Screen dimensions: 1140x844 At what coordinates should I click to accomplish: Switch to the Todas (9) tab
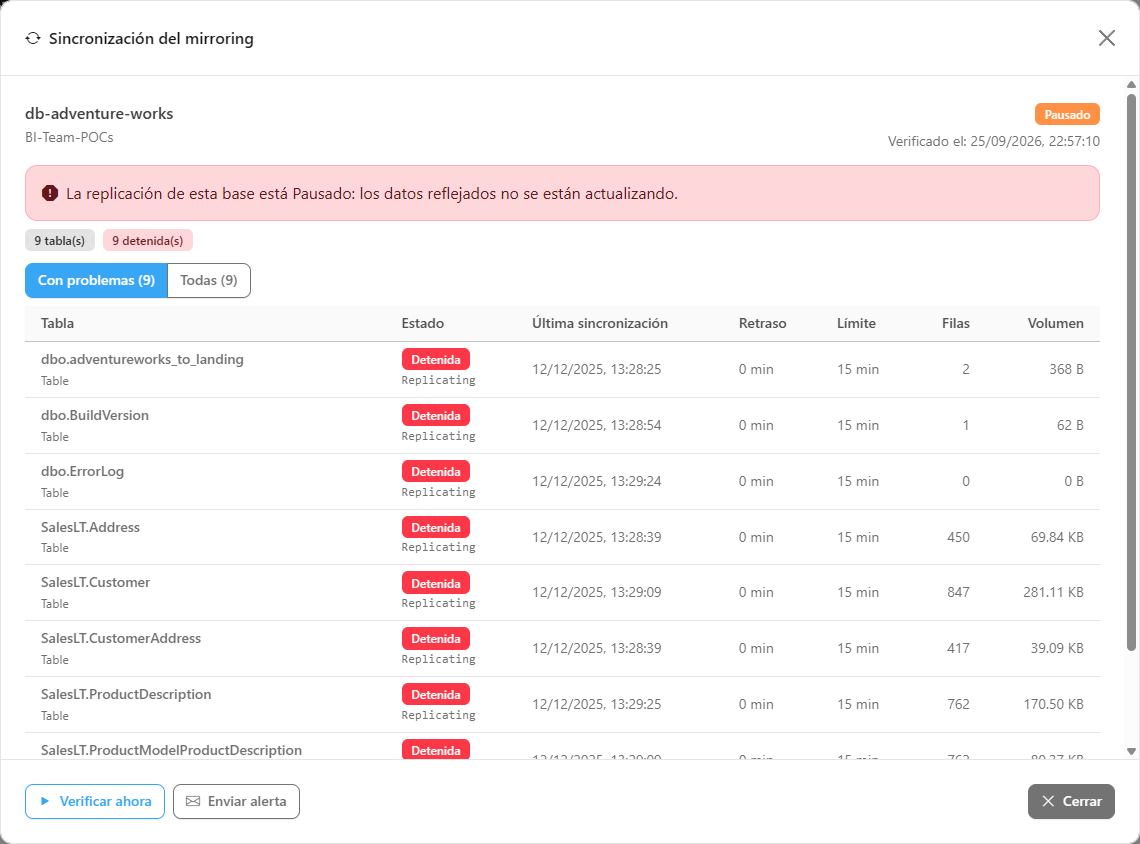tap(209, 281)
